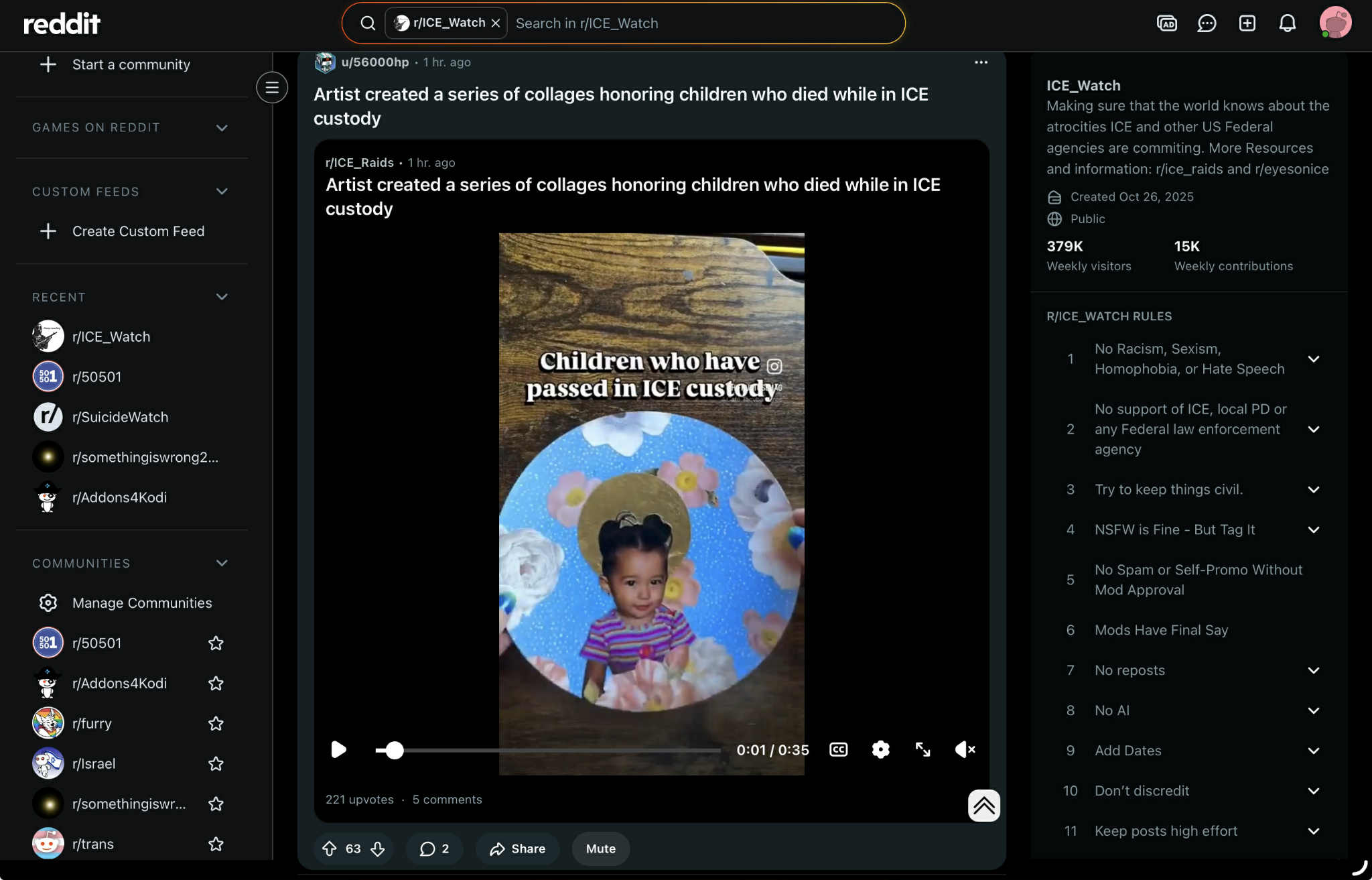
Task: Open Manage Communities
Action: tap(141, 603)
